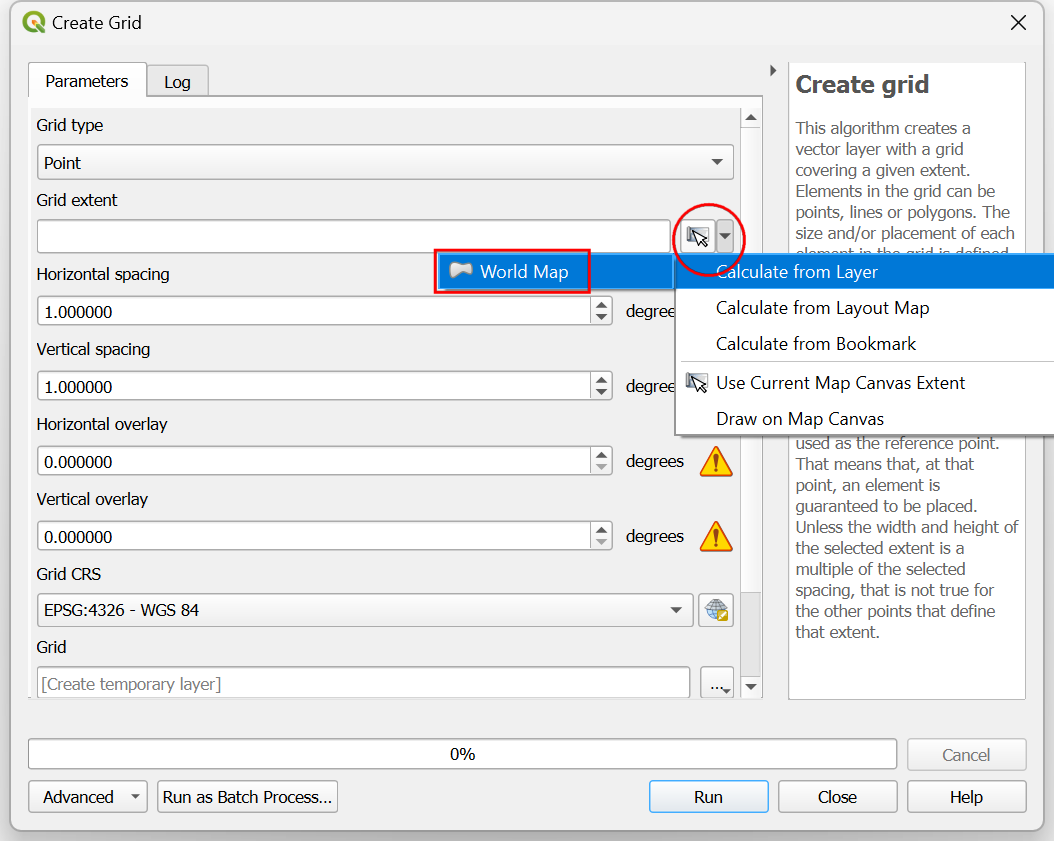This screenshot has height=841, width=1054.
Task: Select World Map layer from submenu
Action: tap(512, 272)
